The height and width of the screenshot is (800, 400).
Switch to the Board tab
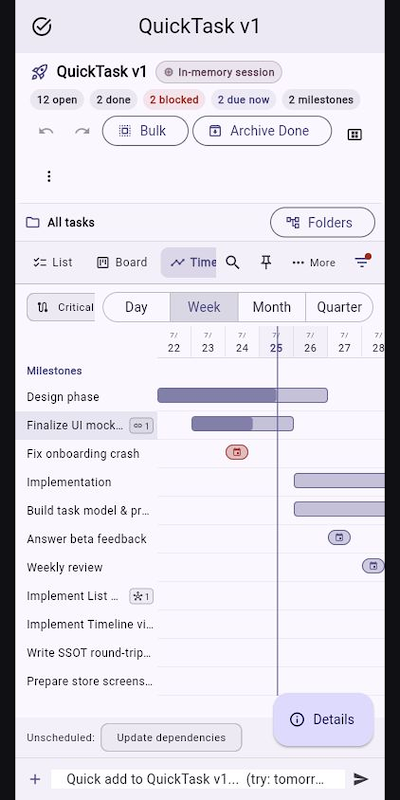coord(121,262)
